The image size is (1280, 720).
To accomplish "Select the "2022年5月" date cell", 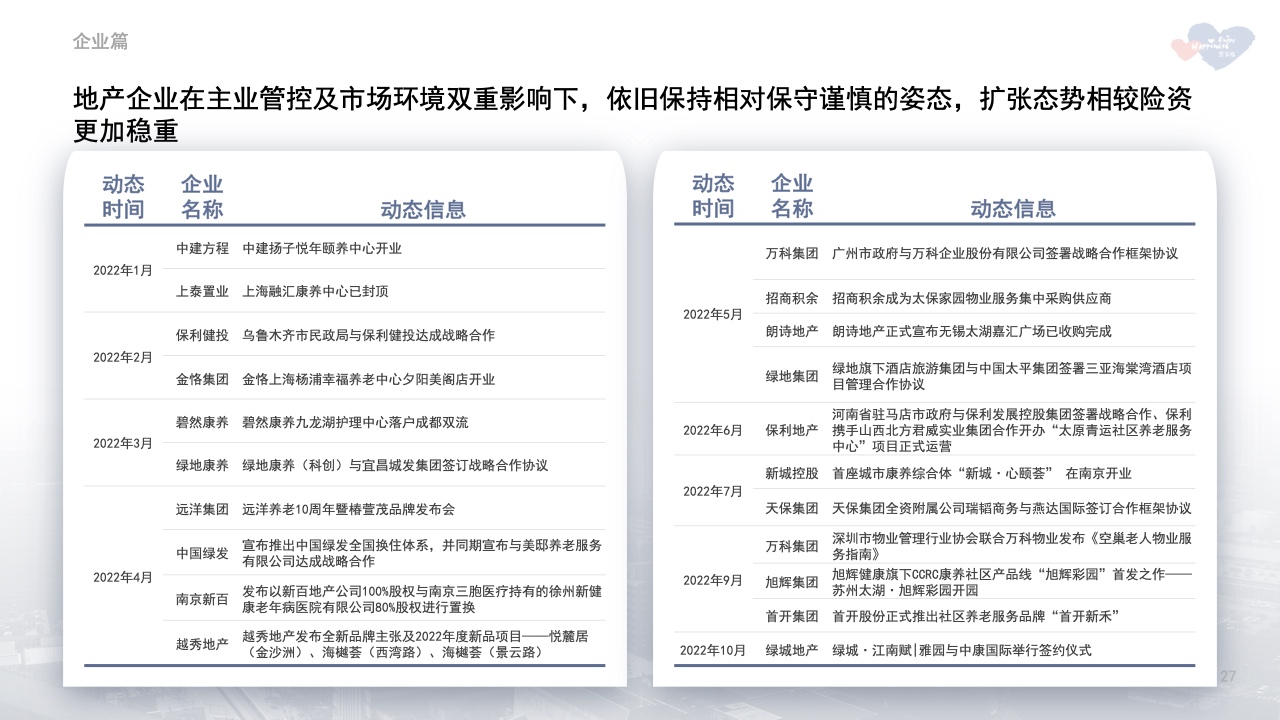I will [x=713, y=314].
